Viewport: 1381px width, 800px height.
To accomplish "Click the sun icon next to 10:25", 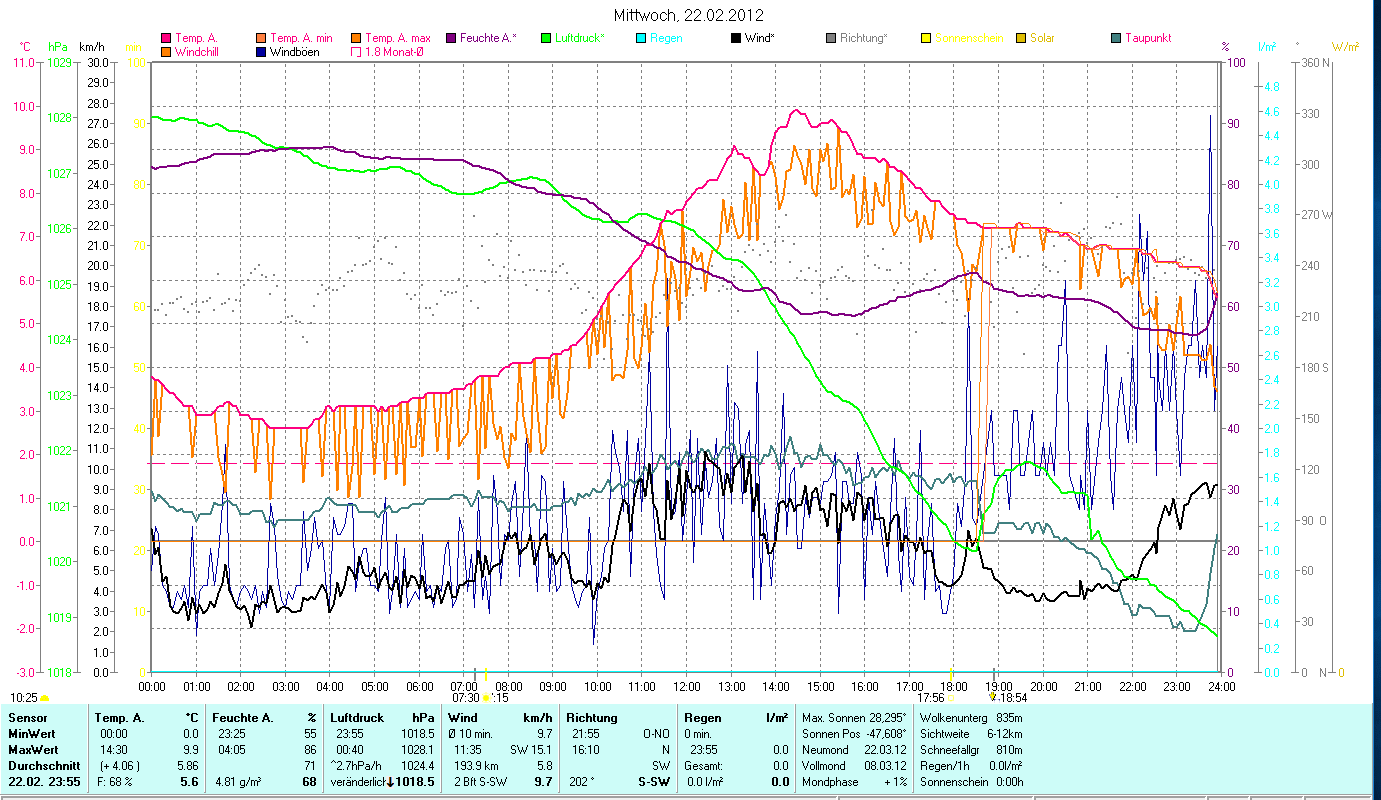I will pyautogui.click(x=45, y=697).
